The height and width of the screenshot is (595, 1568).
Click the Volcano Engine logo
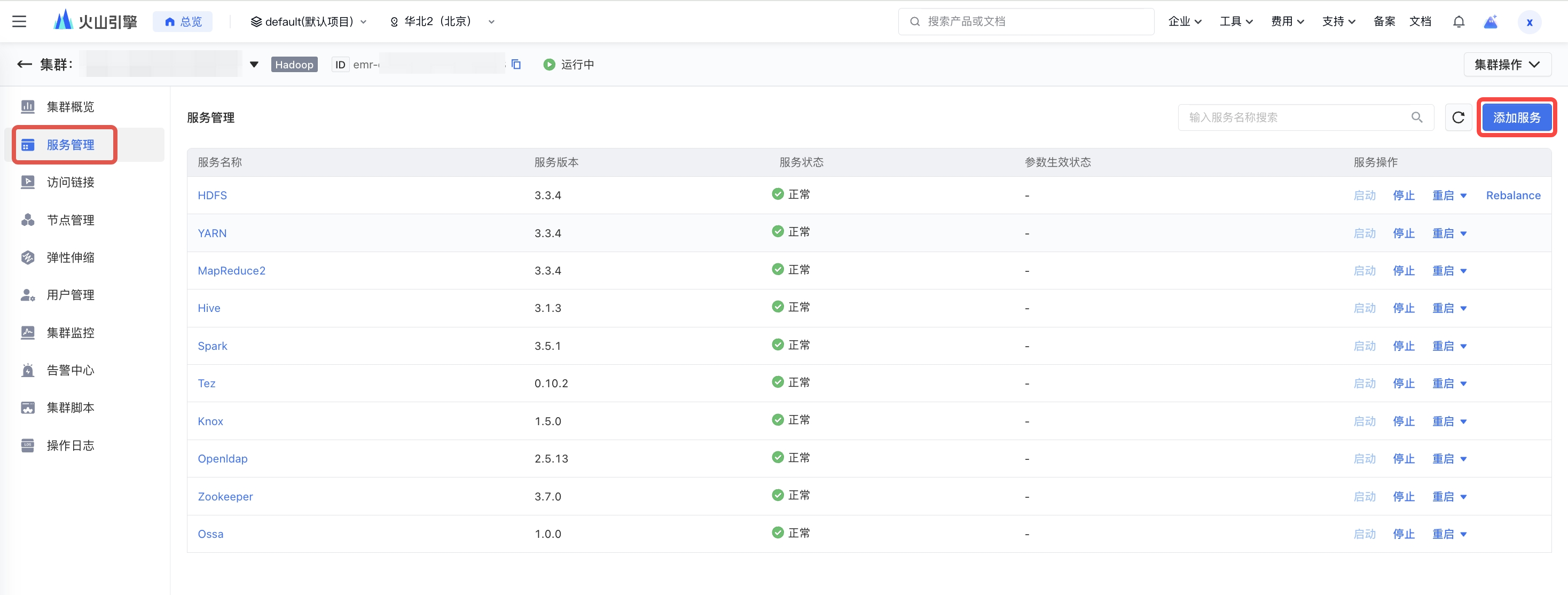point(96,21)
